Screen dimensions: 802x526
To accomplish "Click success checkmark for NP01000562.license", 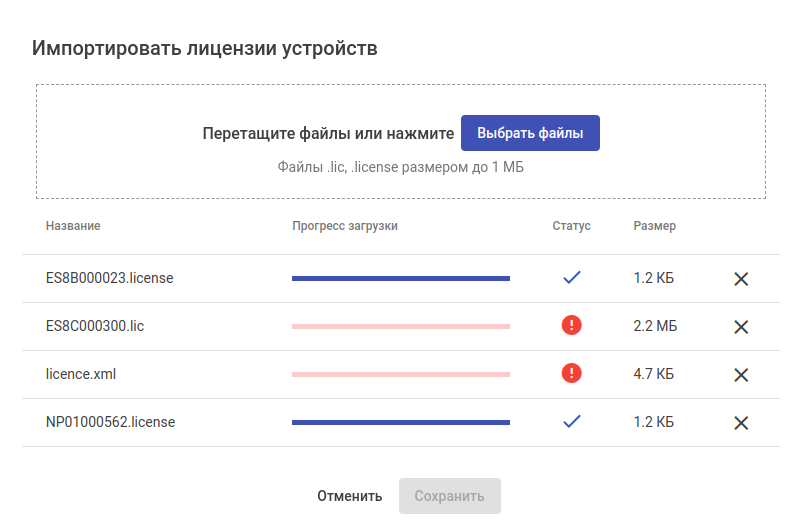I will [x=571, y=422].
